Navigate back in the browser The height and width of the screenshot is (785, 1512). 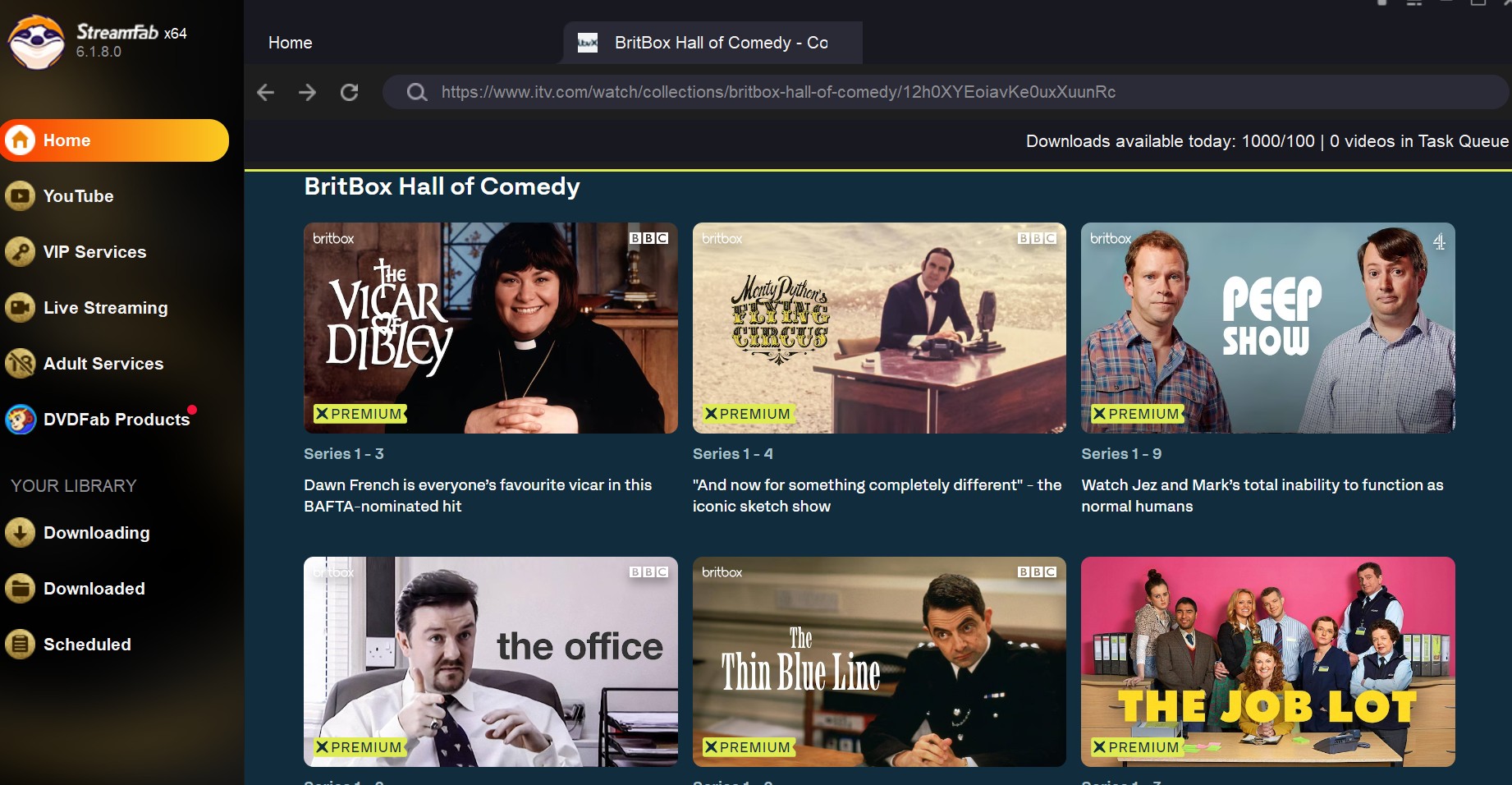coord(265,92)
